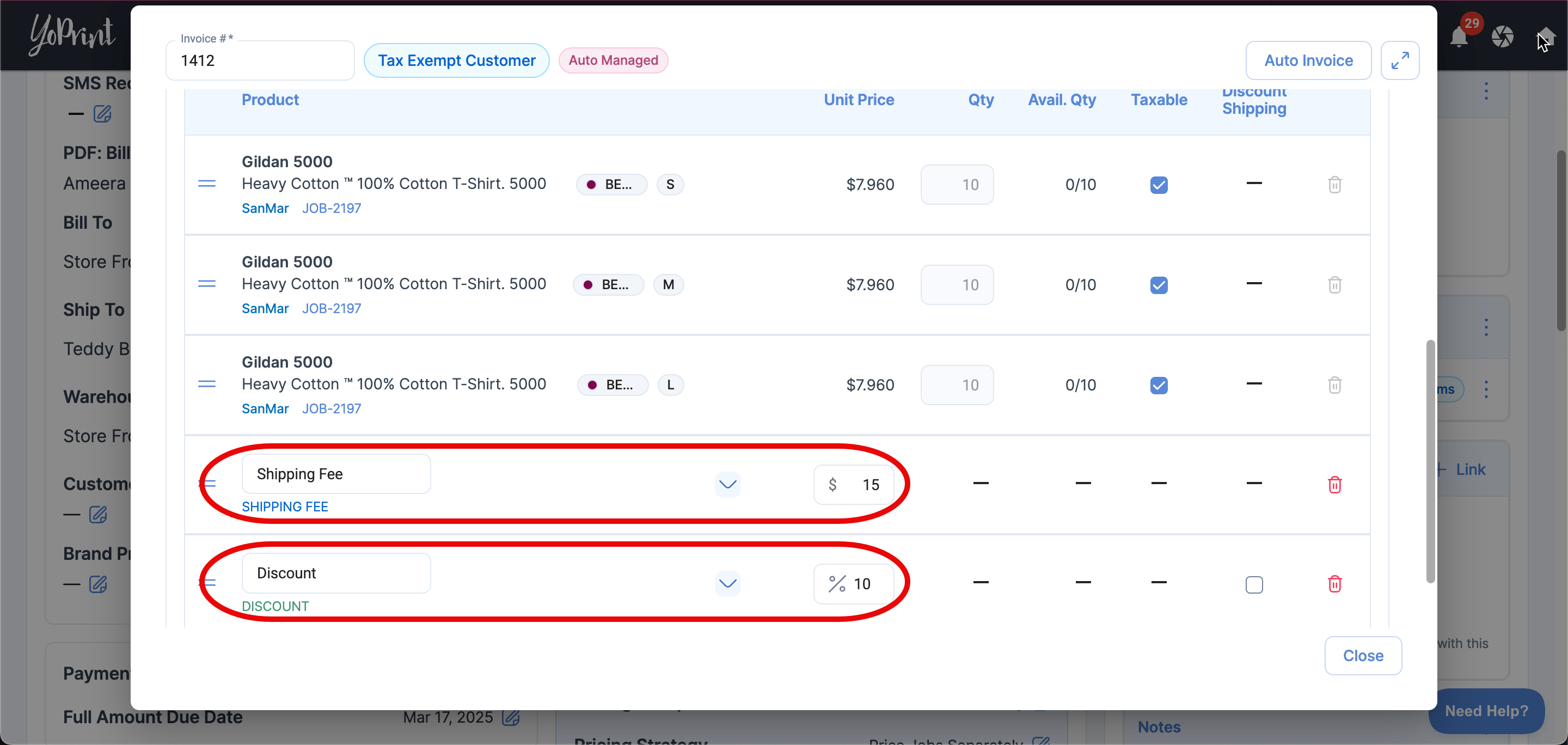Click the Auto Managed badge
The width and height of the screenshot is (1568, 745).
pos(613,60)
